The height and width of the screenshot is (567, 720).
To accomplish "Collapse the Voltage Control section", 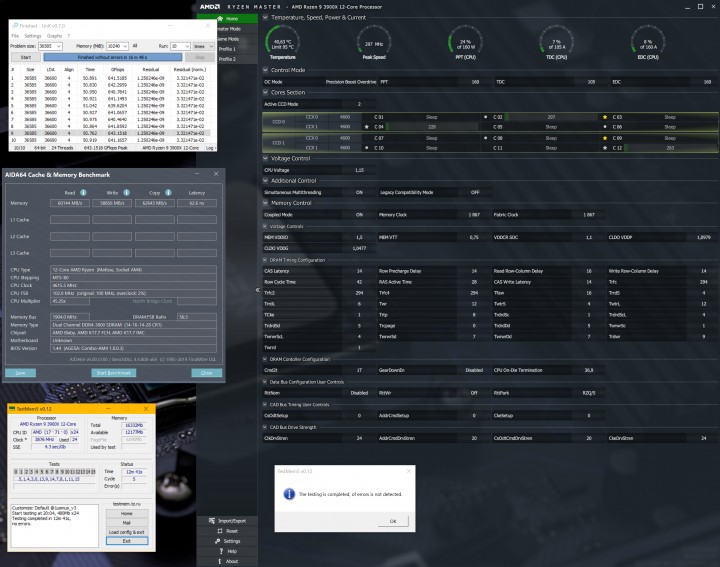I will (x=265, y=158).
